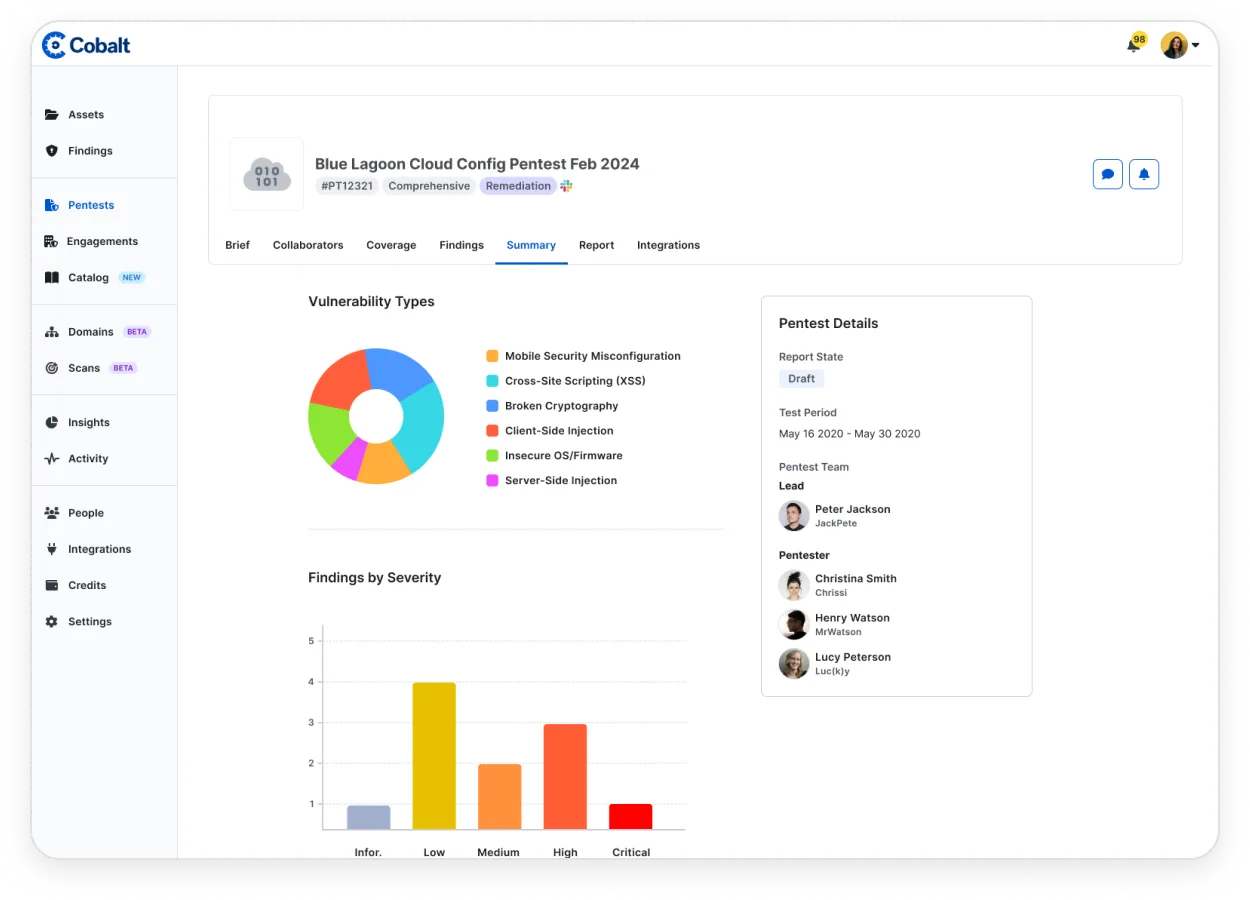The height and width of the screenshot is (900, 1250).
Task: Click the pentest bell subscribe button
Action: pos(1144,174)
